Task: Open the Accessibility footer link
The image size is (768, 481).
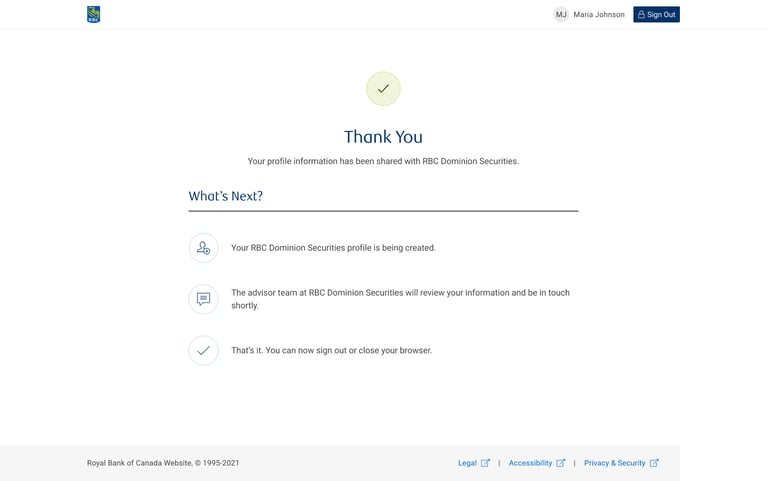Action: [x=530, y=463]
